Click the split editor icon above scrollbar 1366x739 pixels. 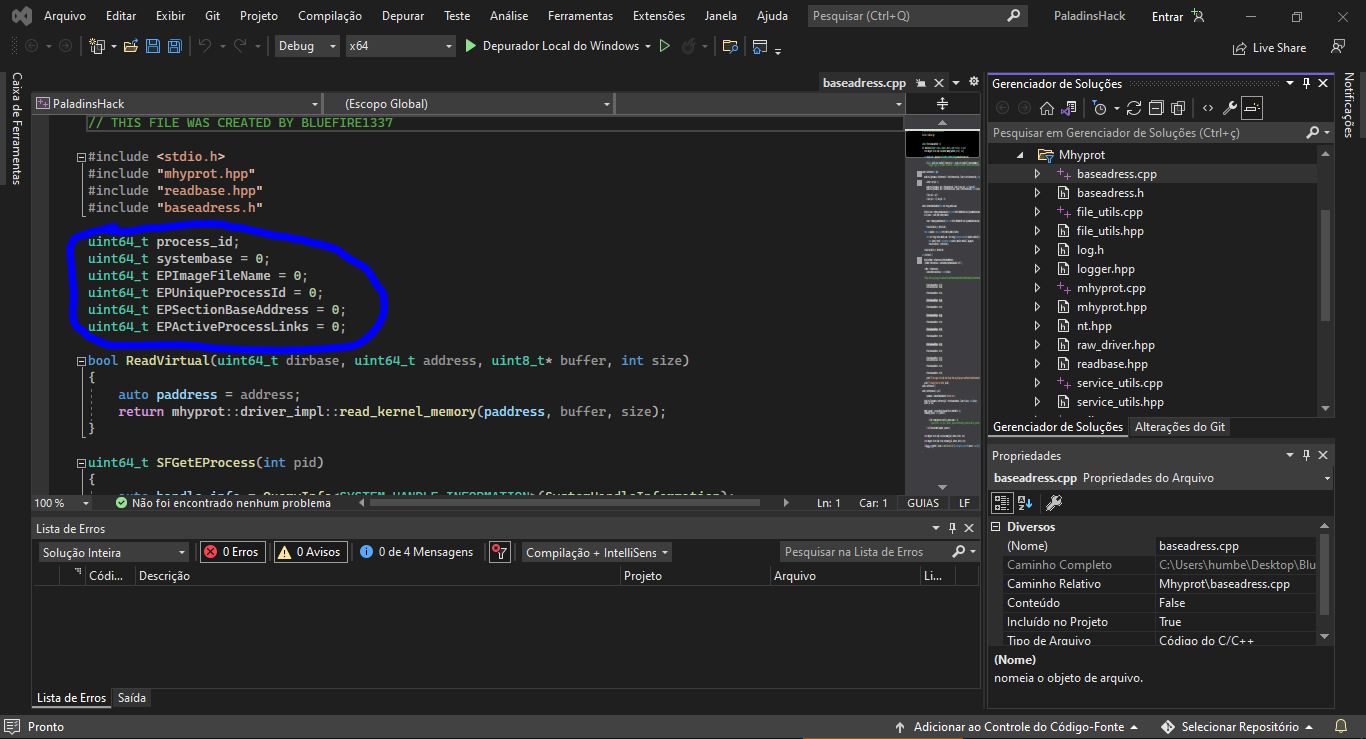point(942,103)
